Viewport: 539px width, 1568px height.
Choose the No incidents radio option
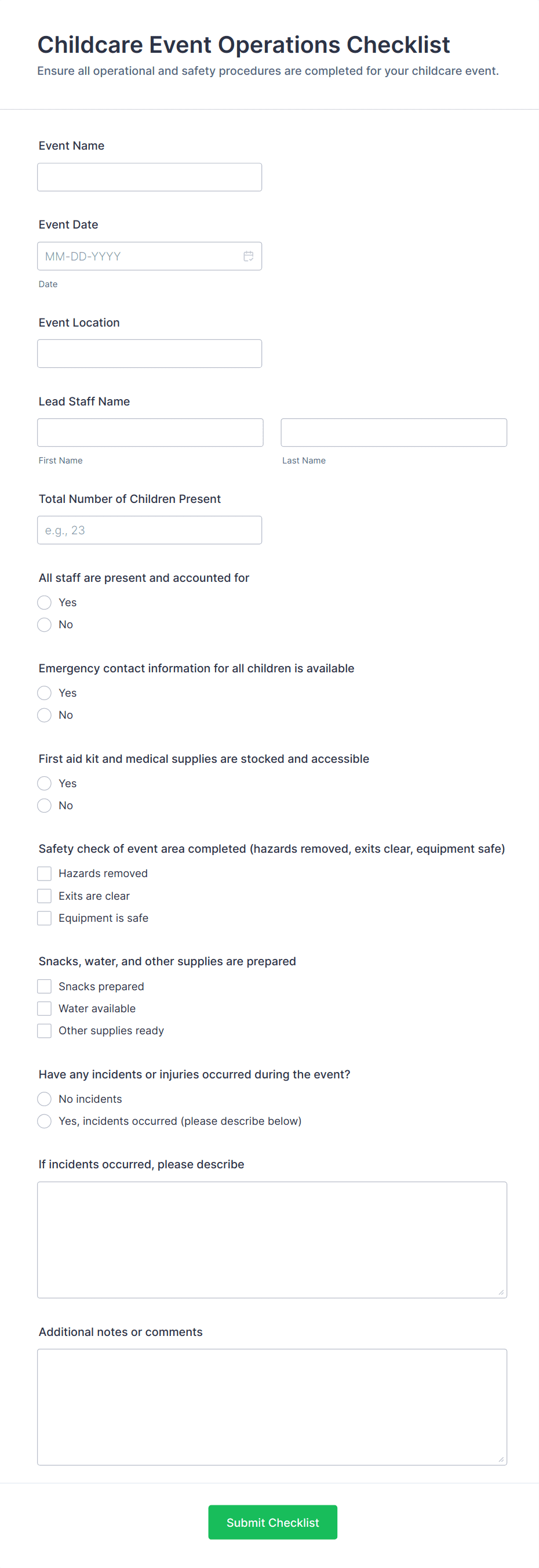click(45, 1099)
